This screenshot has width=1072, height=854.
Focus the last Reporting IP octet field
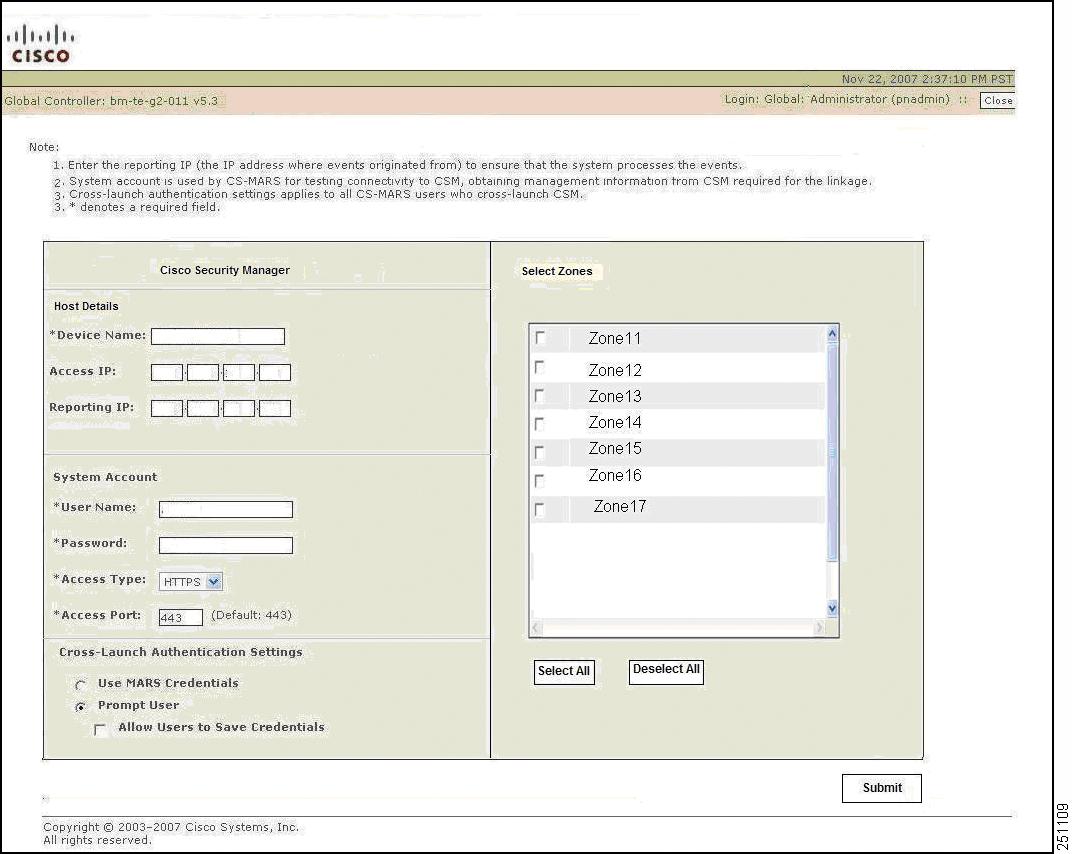(275, 408)
